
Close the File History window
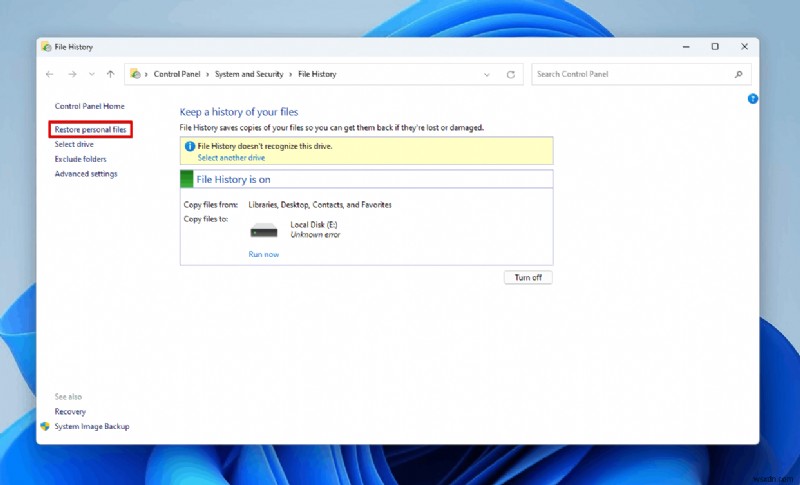click(744, 47)
